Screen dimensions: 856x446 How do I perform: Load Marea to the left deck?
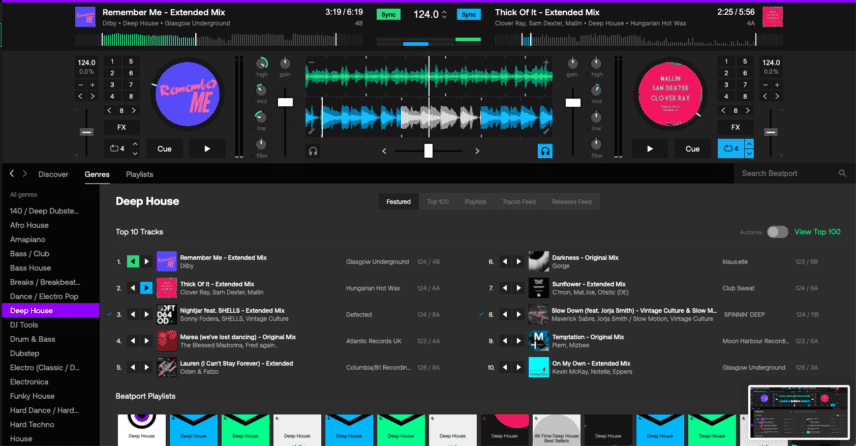point(133,341)
